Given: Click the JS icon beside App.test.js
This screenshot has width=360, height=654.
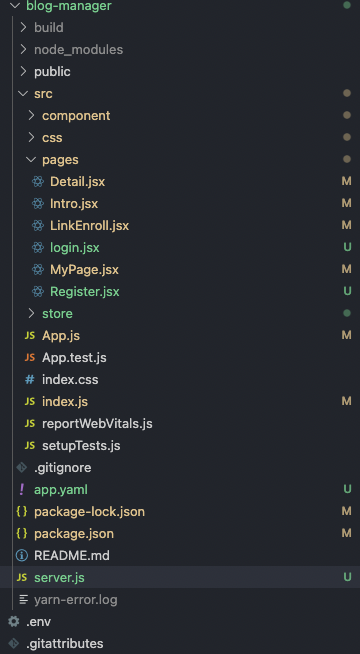Looking at the screenshot, I should coord(30,357).
